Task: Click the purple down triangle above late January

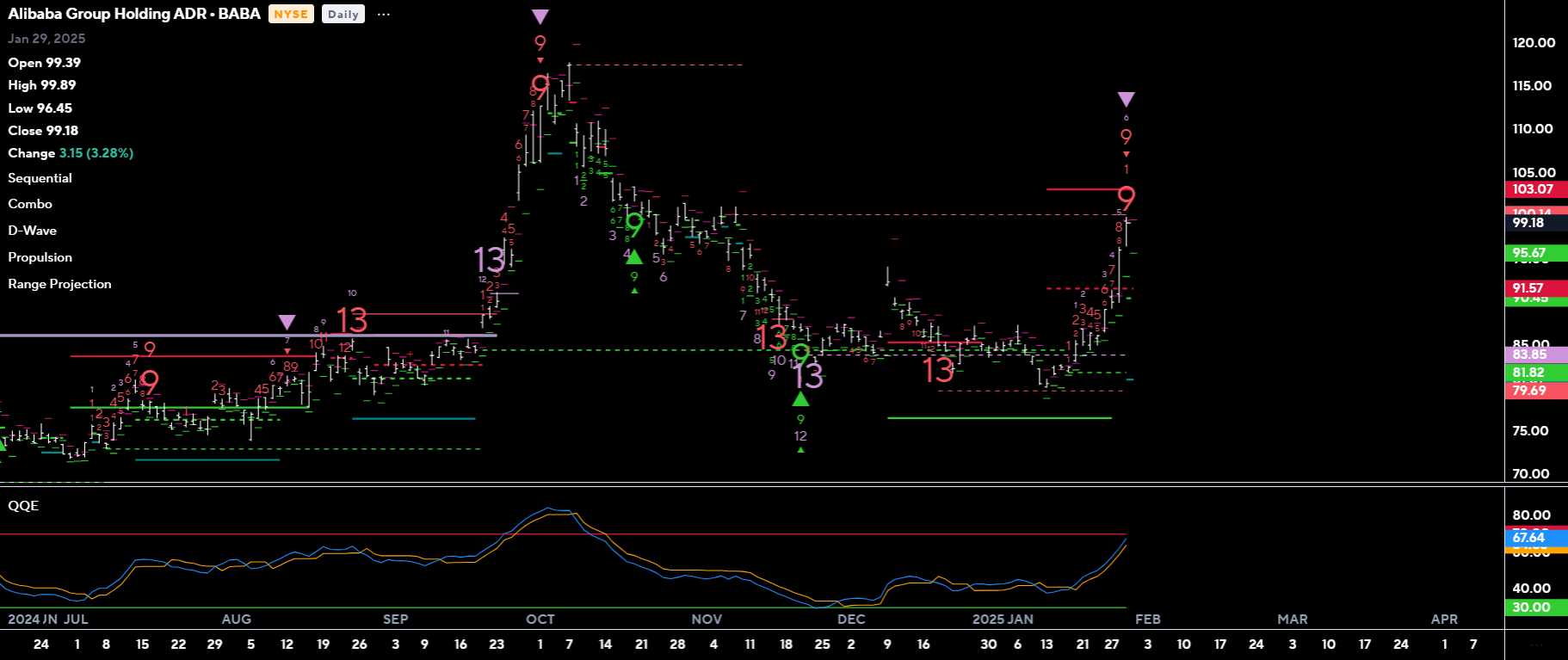Action: (x=1126, y=99)
